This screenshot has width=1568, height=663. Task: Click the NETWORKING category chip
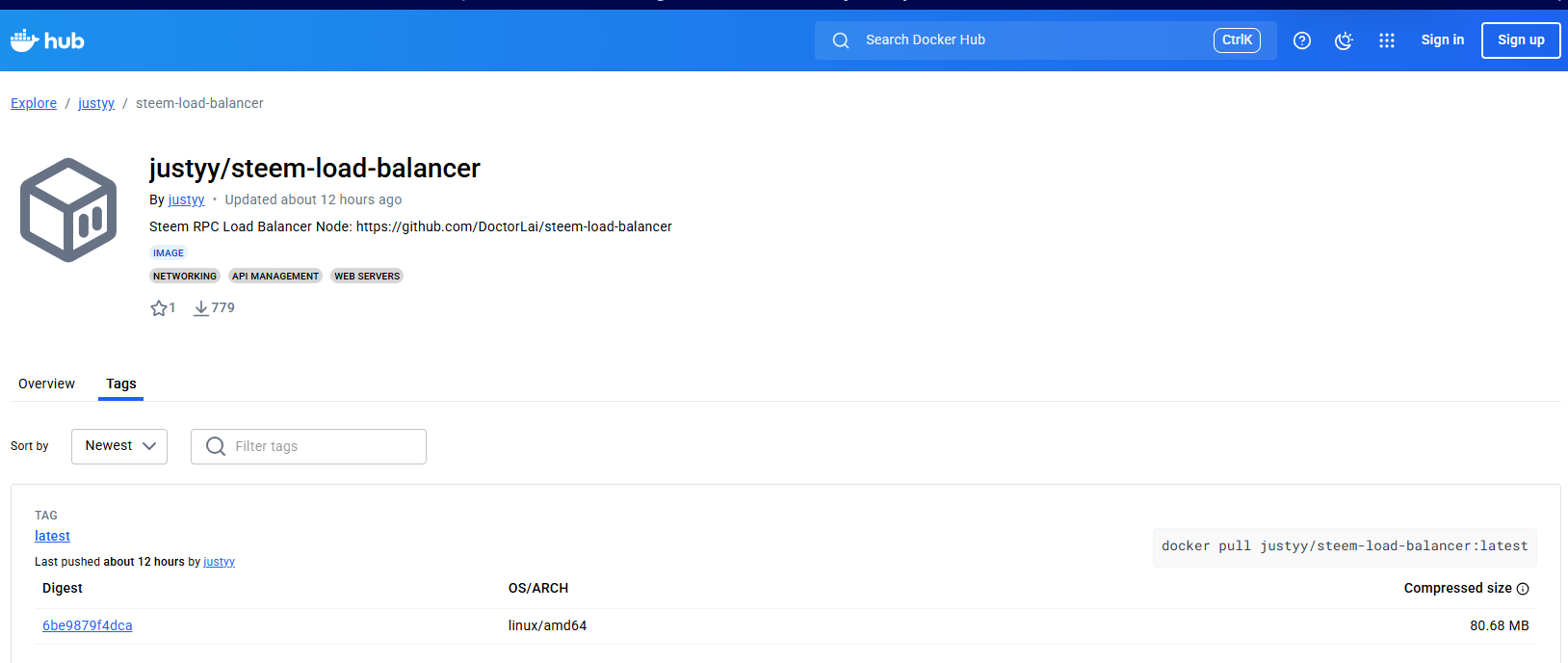[x=185, y=277]
